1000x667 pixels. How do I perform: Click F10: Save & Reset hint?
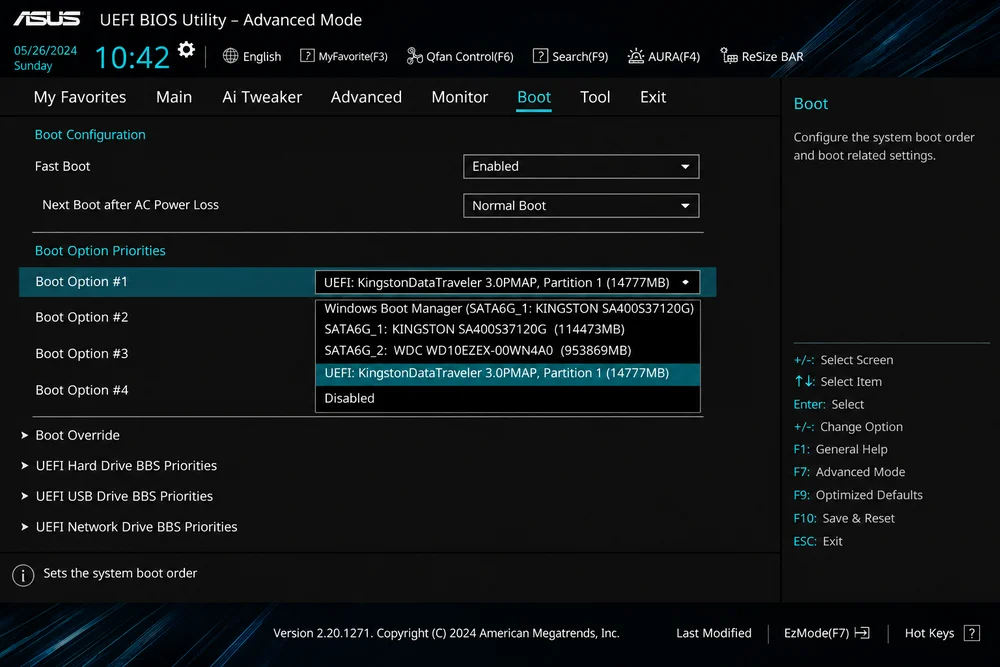pyautogui.click(x=844, y=518)
